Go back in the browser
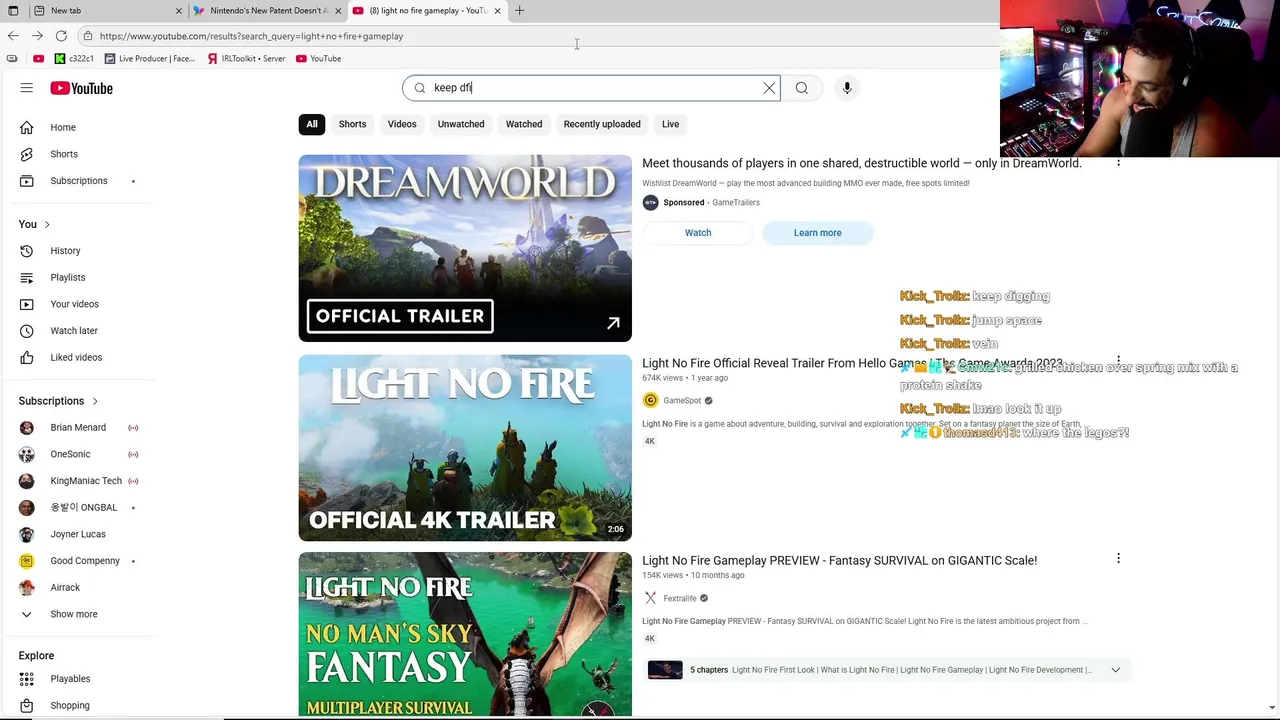This screenshot has height=720, width=1280. pyautogui.click(x=13, y=36)
